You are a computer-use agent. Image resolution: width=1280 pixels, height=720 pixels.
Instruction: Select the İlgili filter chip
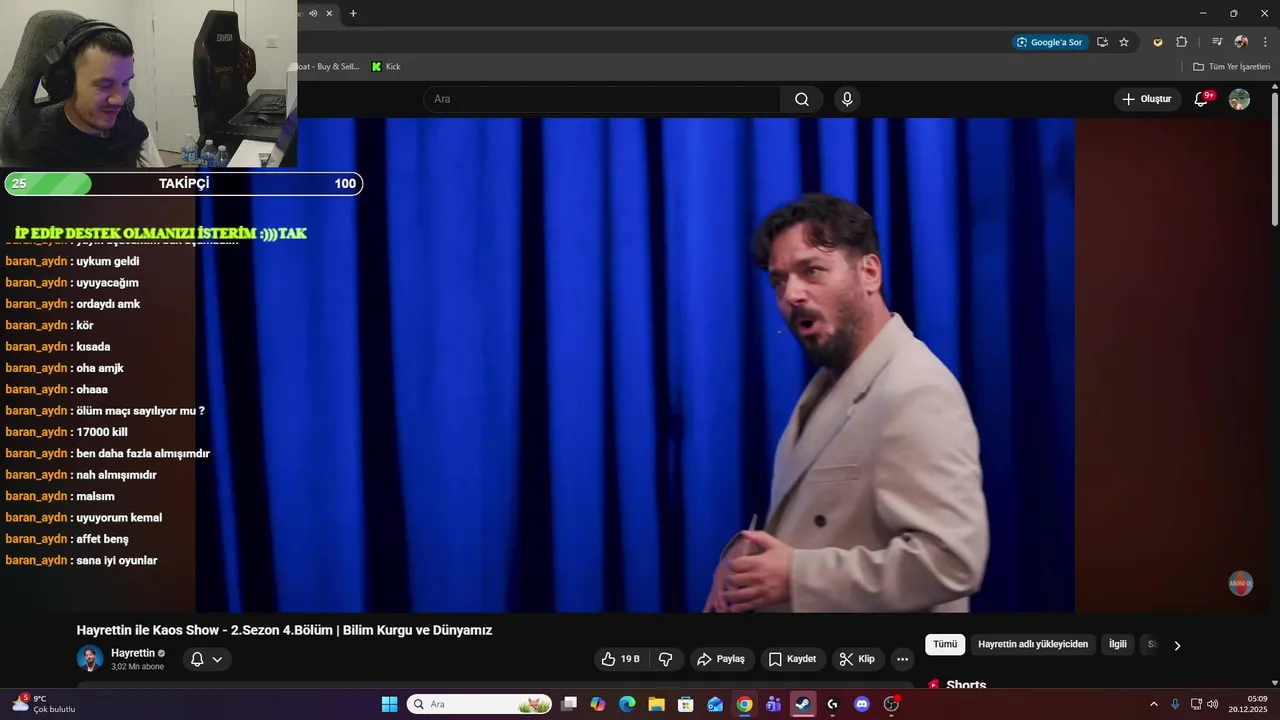click(1118, 645)
